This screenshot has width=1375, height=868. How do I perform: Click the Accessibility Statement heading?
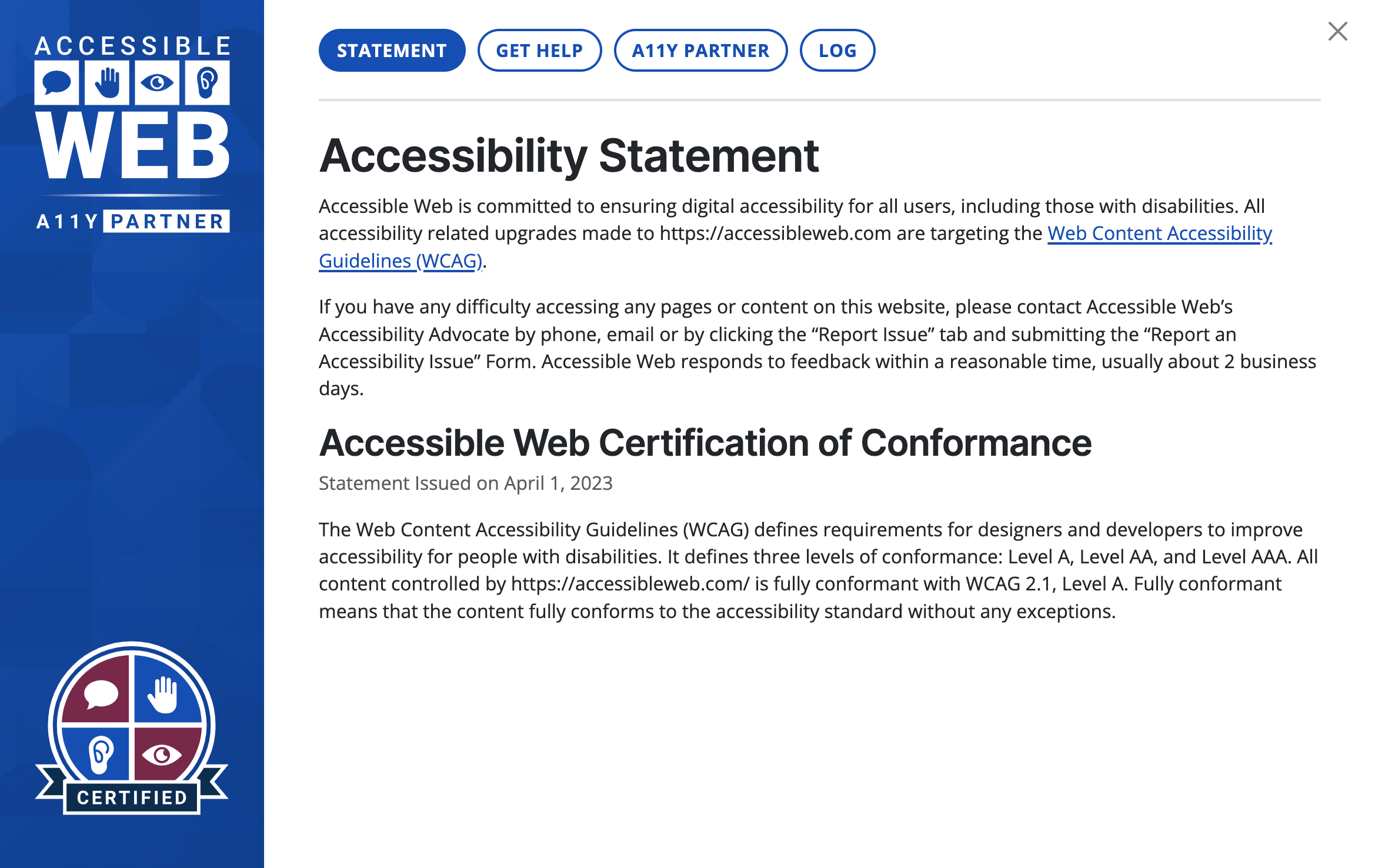[x=569, y=156]
